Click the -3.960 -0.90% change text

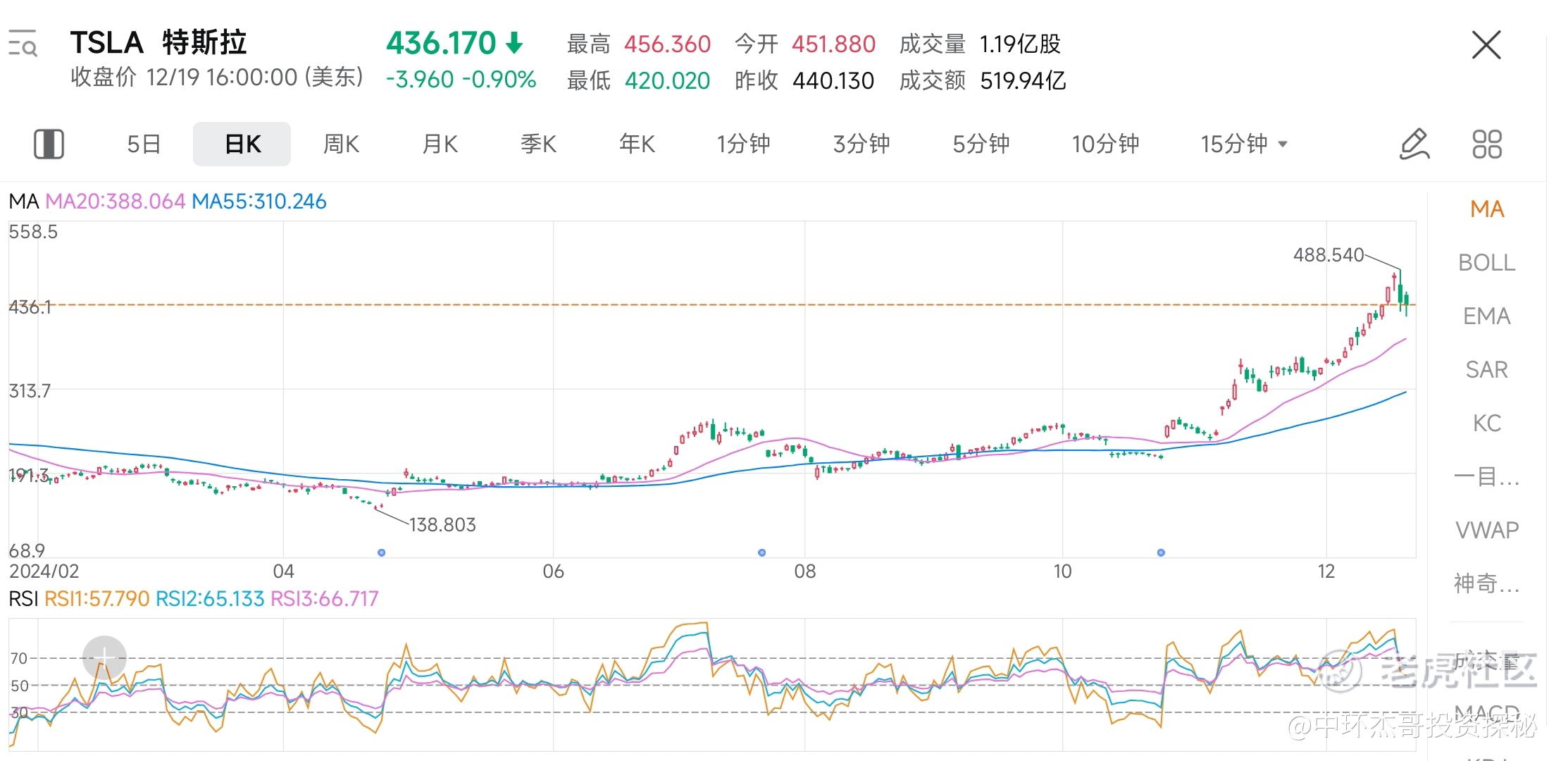point(461,80)
